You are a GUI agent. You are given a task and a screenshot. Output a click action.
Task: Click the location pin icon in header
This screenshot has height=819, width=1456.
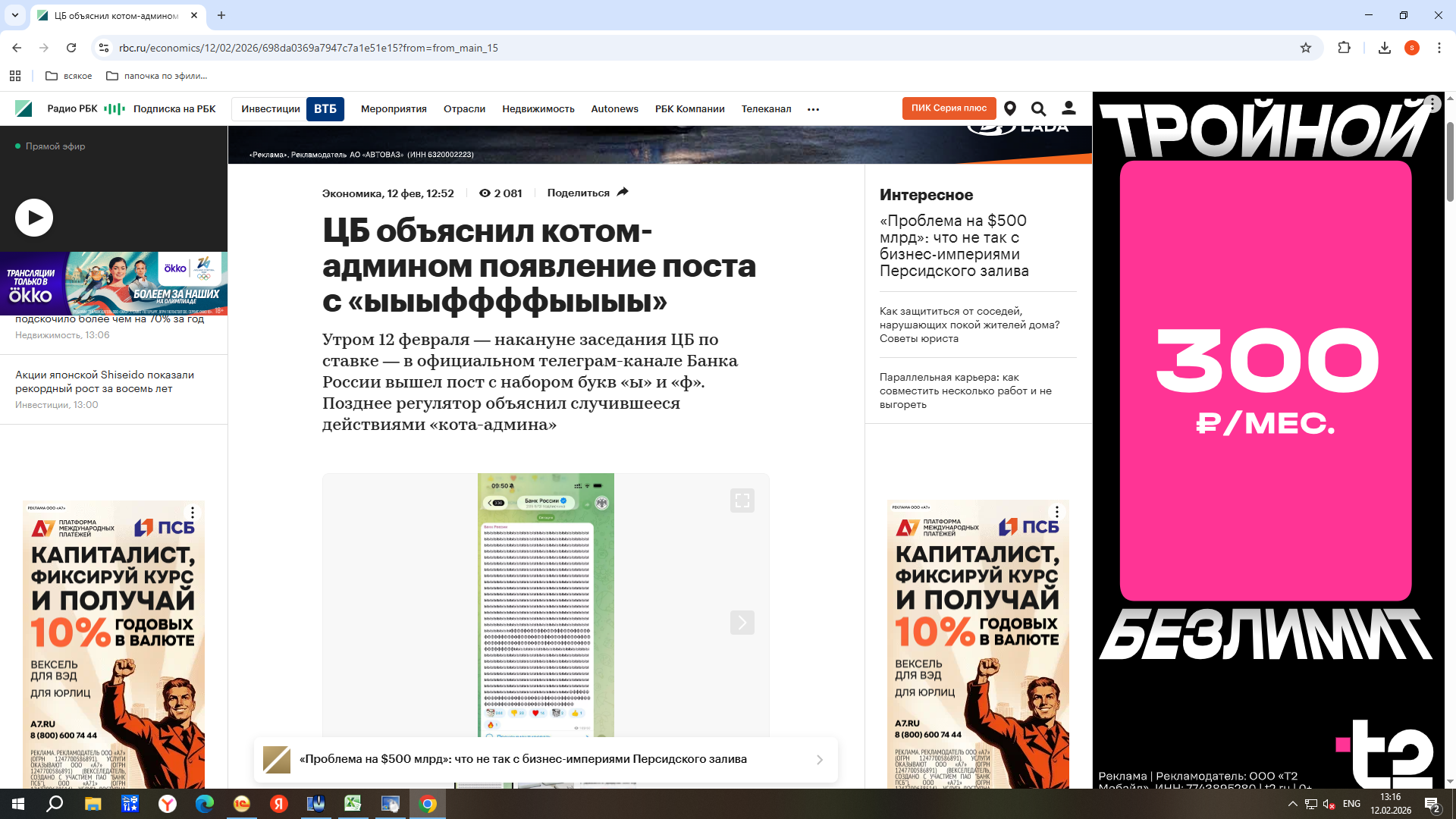pyautogui.click(x=1009, y=108)
